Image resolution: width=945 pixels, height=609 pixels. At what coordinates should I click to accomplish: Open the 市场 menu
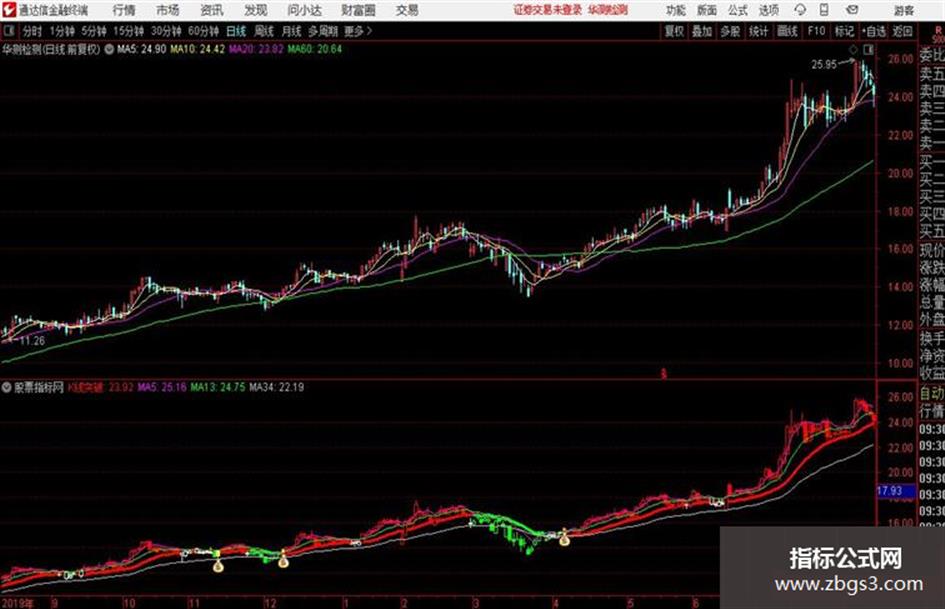coord(168,10)
